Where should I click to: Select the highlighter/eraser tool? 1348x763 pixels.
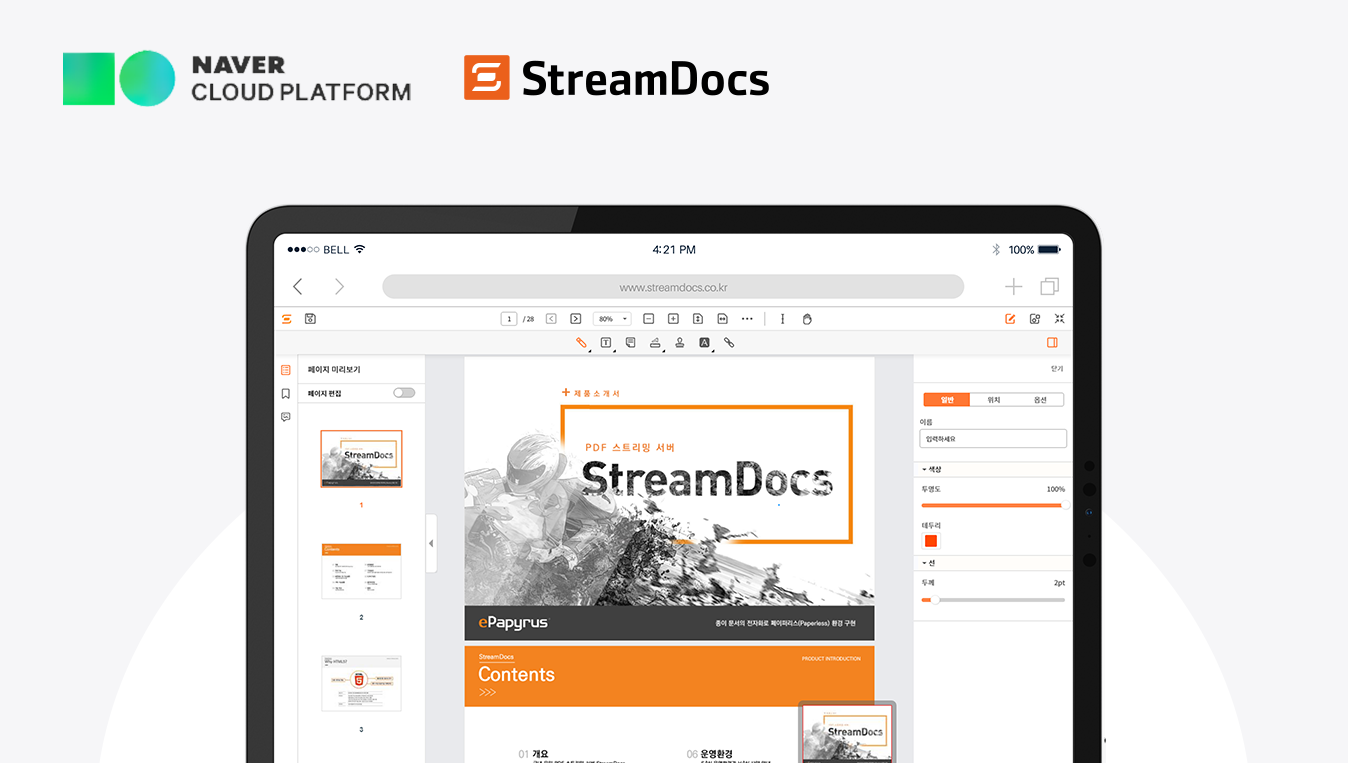(x=655, y=343)
